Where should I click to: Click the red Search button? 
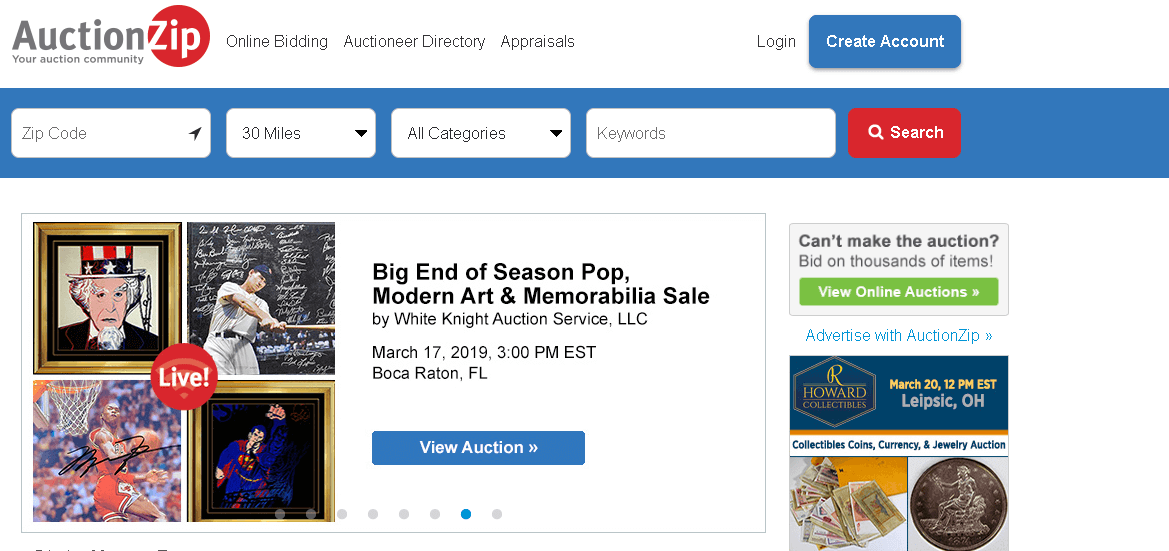click(x=904, y=133)
